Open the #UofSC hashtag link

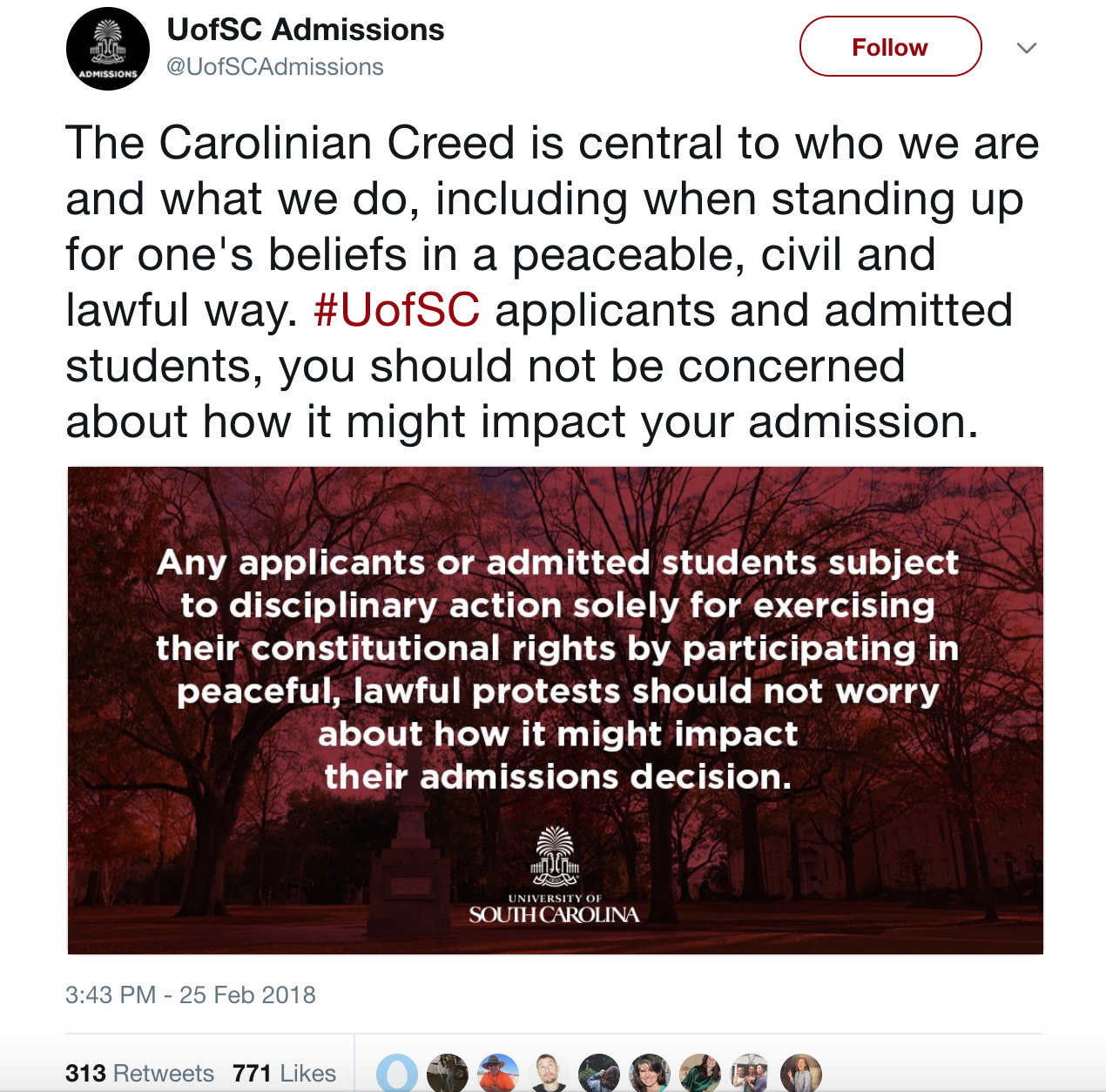(396, 311)
